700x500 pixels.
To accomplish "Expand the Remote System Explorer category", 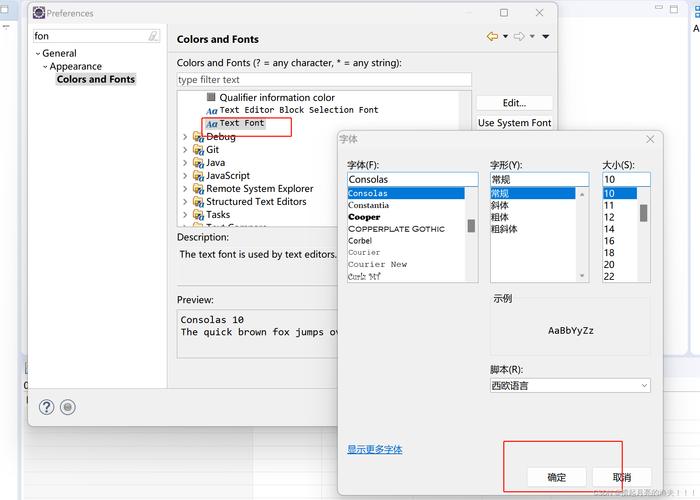I will 185,189.
